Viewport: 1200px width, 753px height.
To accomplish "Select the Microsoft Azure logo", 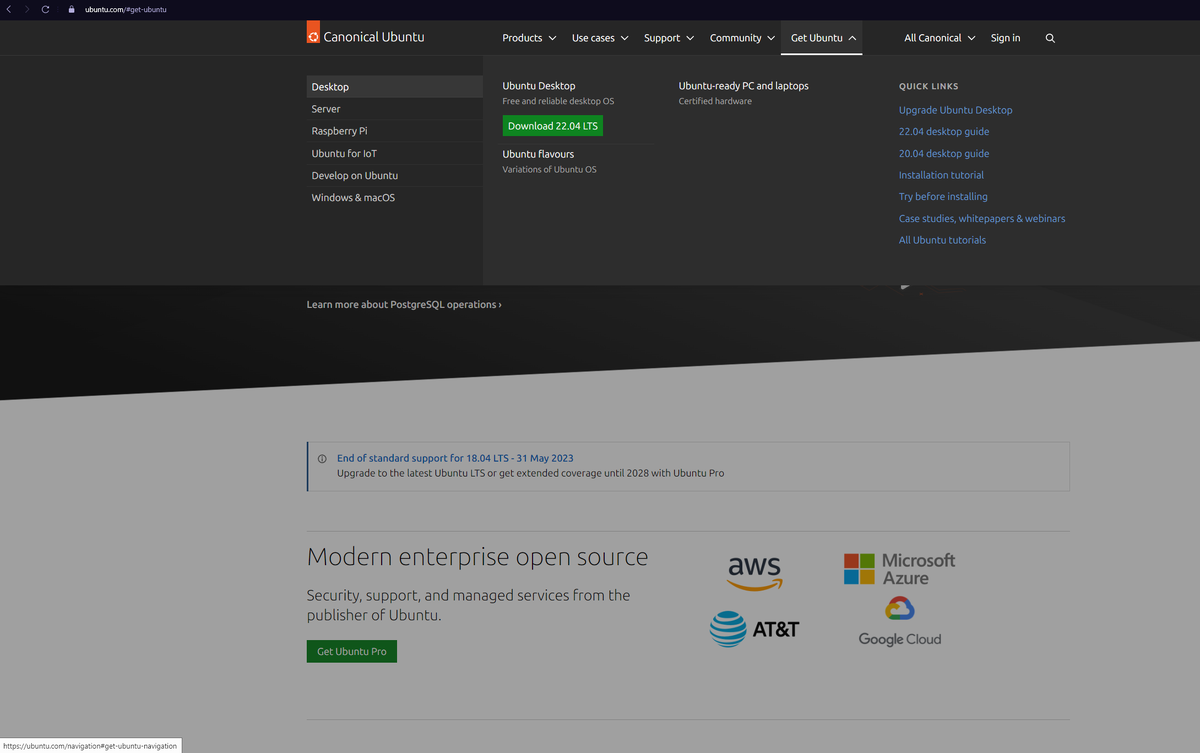I will [x=898, y=566].
